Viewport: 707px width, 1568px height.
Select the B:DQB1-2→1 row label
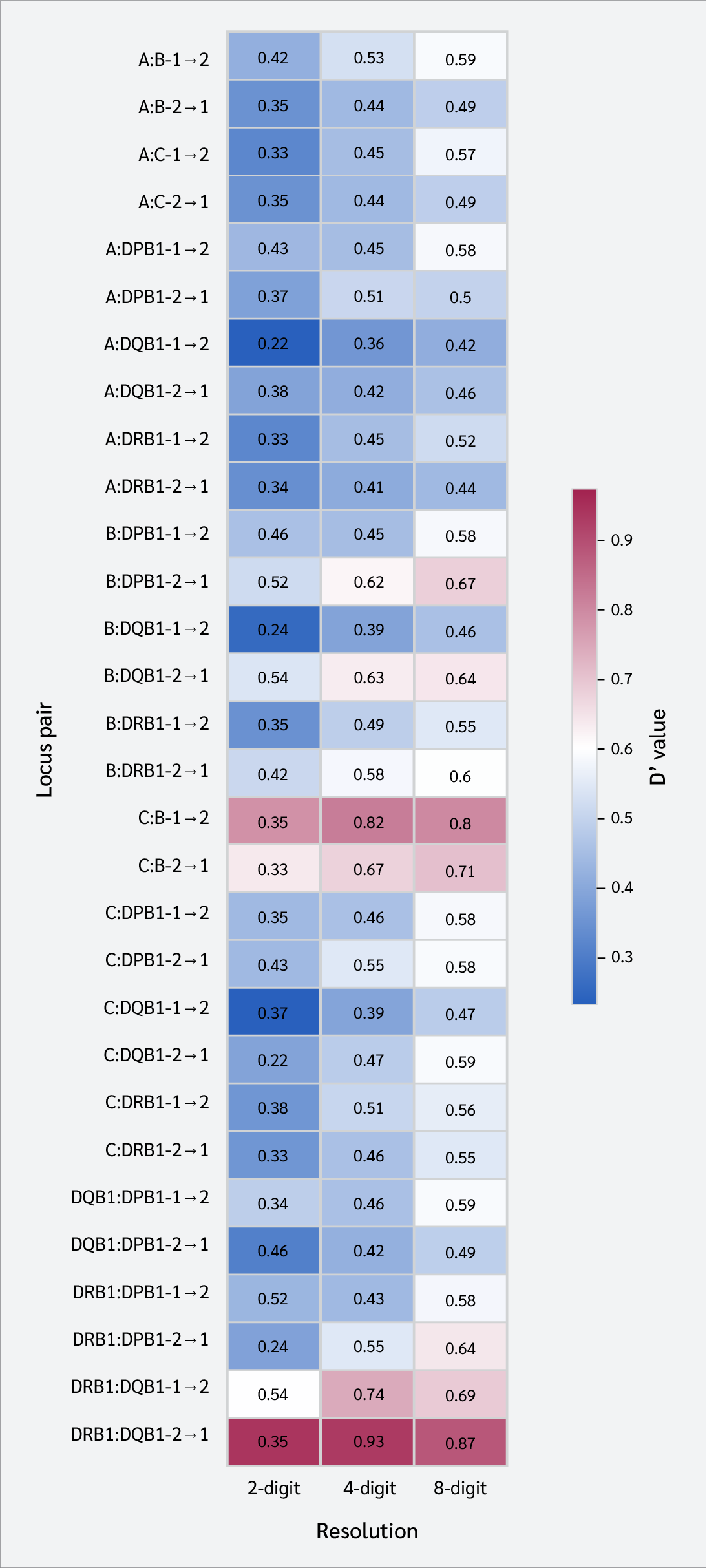pos(156,676)
